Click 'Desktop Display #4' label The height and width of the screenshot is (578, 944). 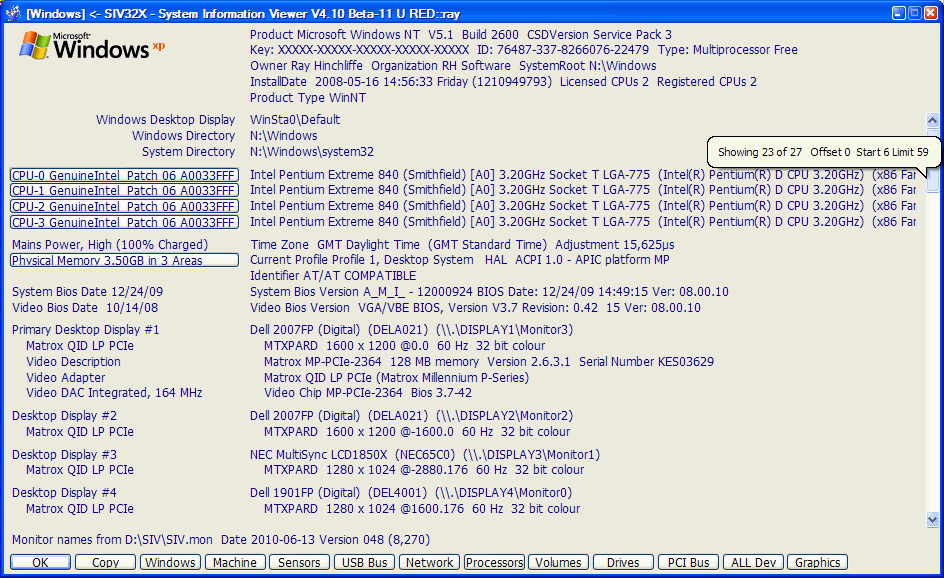(64, 493)
